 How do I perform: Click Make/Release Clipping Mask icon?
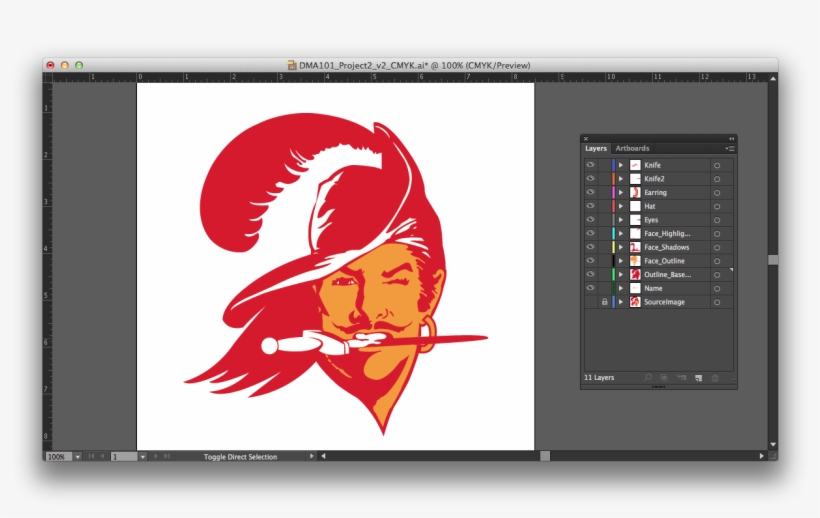[664, 377]
